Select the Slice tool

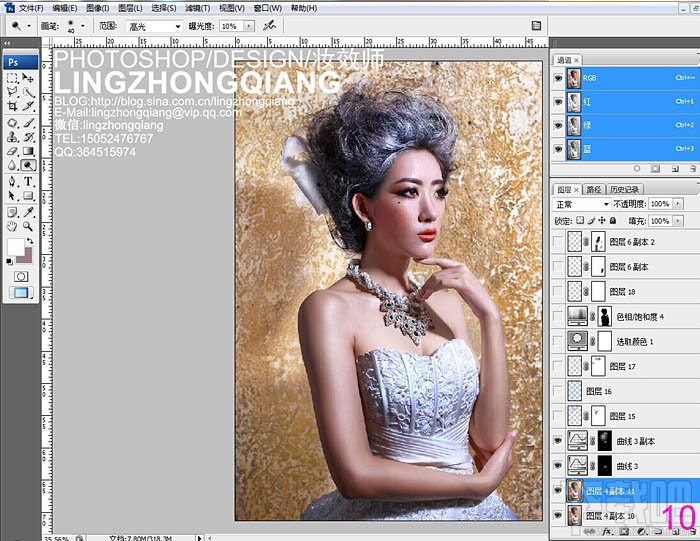(28, 106)
